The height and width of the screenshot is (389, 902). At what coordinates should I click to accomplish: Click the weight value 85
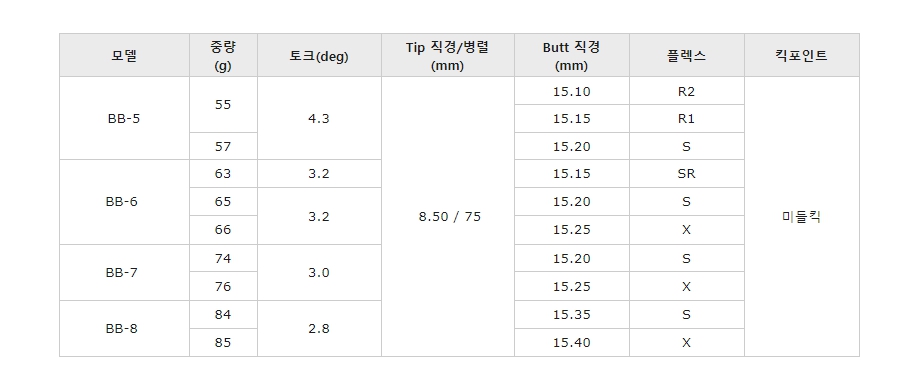coord(223,343)
